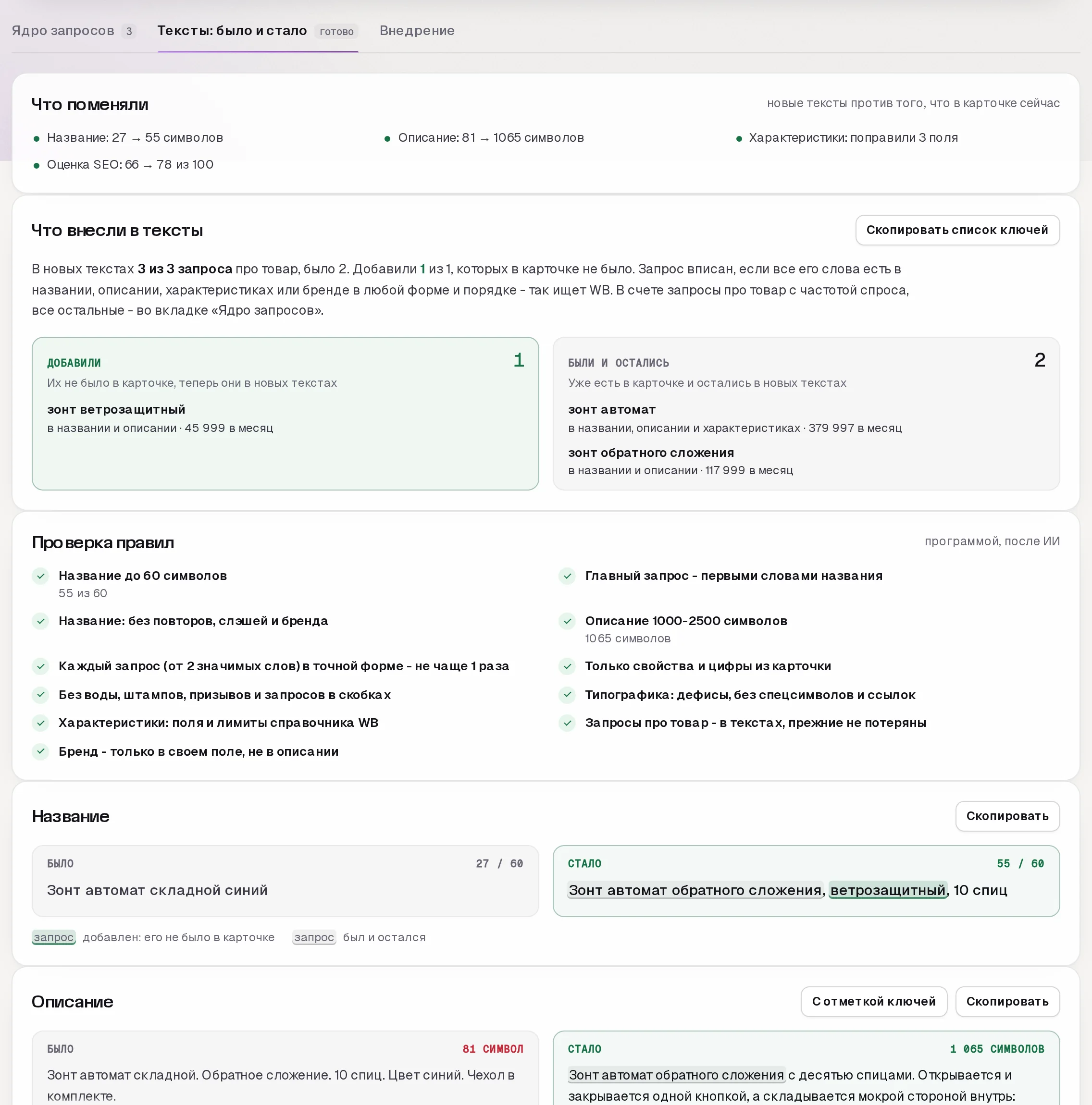The width and height of the screenshot is (1092, 1105).
Task: Click the green bullet beside Характеристики: поправили 3 поля
Action: [x=739, y=138]
